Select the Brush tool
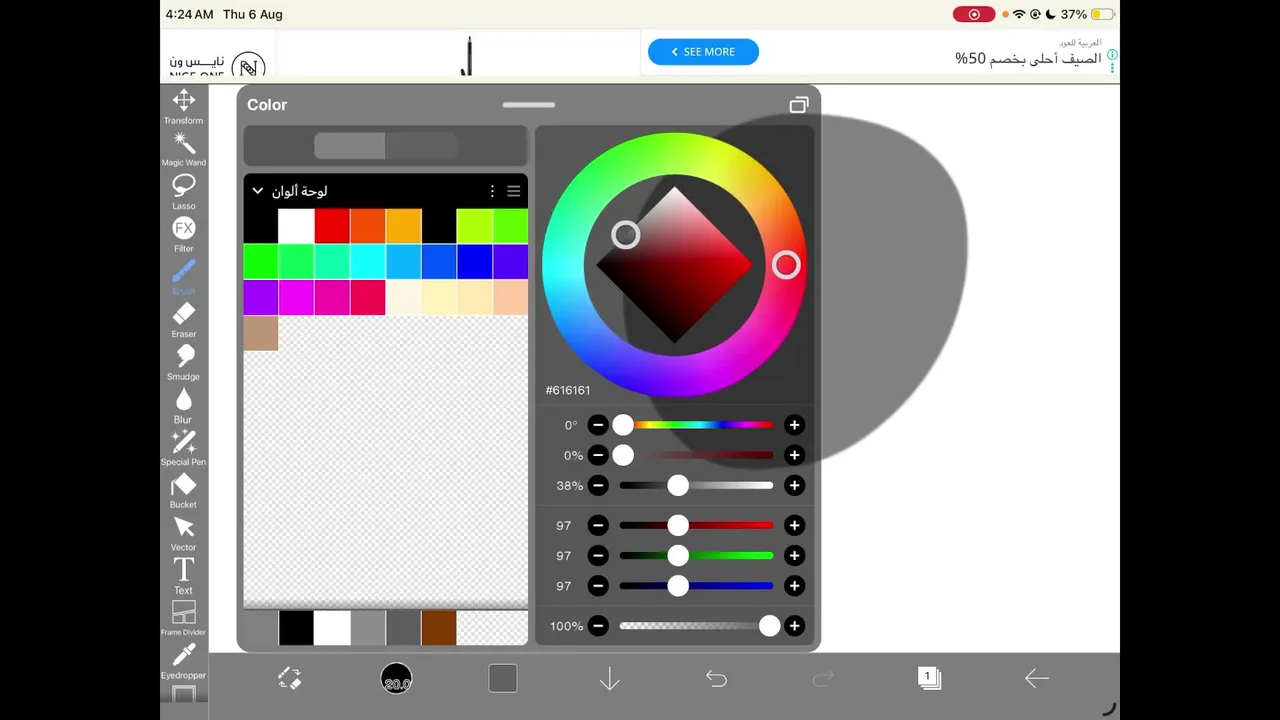 pos(184,277)
